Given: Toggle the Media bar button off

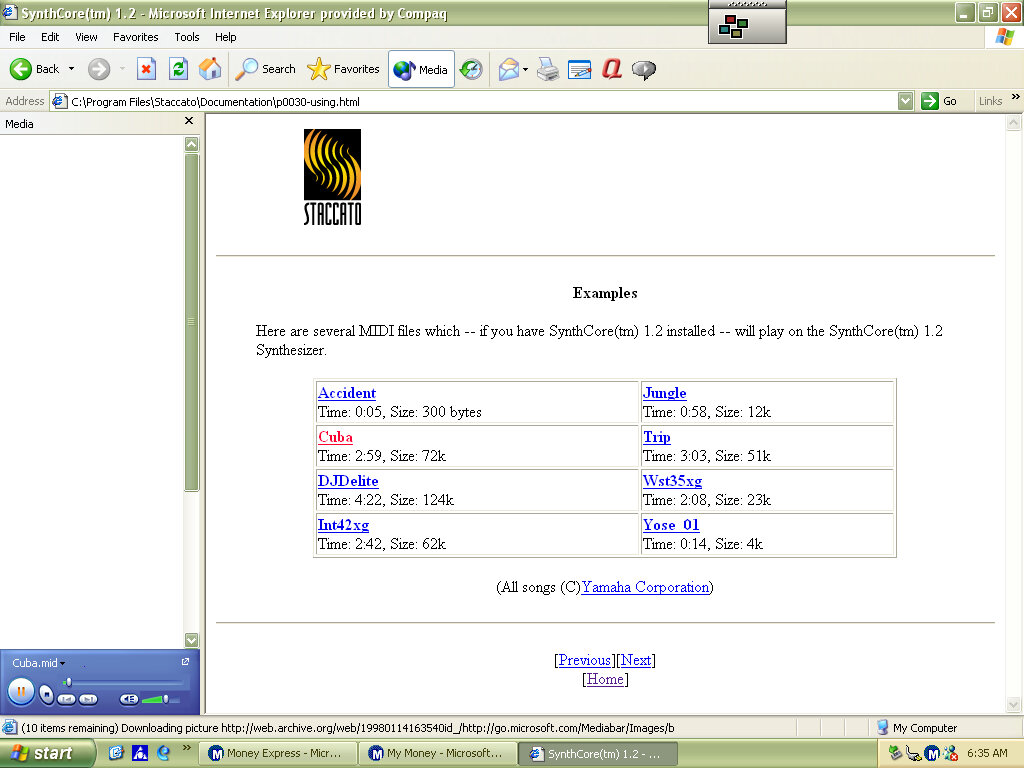Looking at the screenshot, I should 421,69.
